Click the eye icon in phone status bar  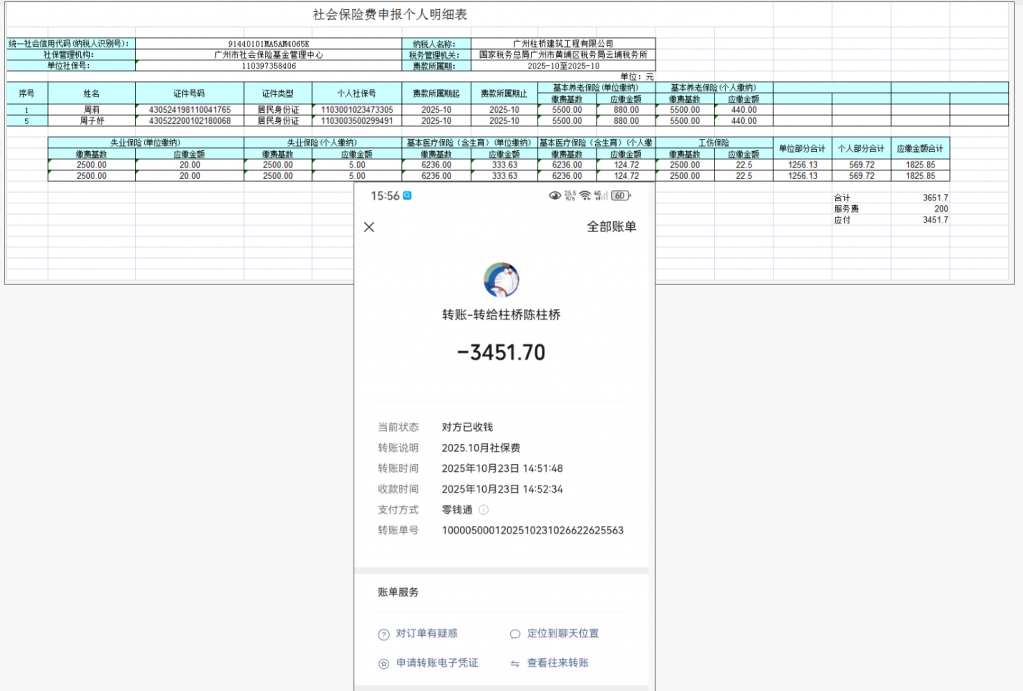pos(555,196)
